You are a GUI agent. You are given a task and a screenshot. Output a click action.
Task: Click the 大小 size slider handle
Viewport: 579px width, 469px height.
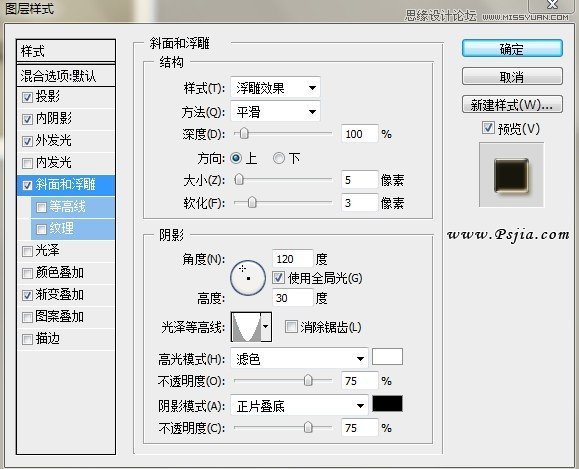(239, 180)
